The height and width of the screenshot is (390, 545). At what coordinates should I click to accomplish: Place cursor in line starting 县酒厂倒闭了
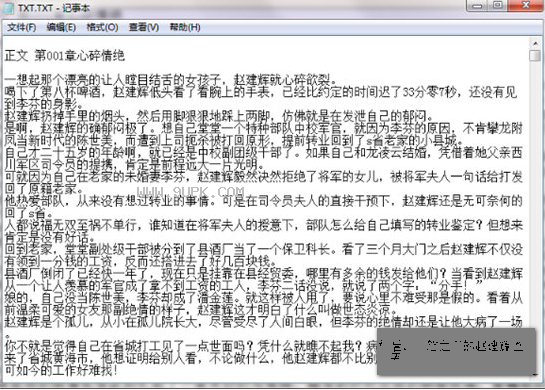(x=263, y=274)
